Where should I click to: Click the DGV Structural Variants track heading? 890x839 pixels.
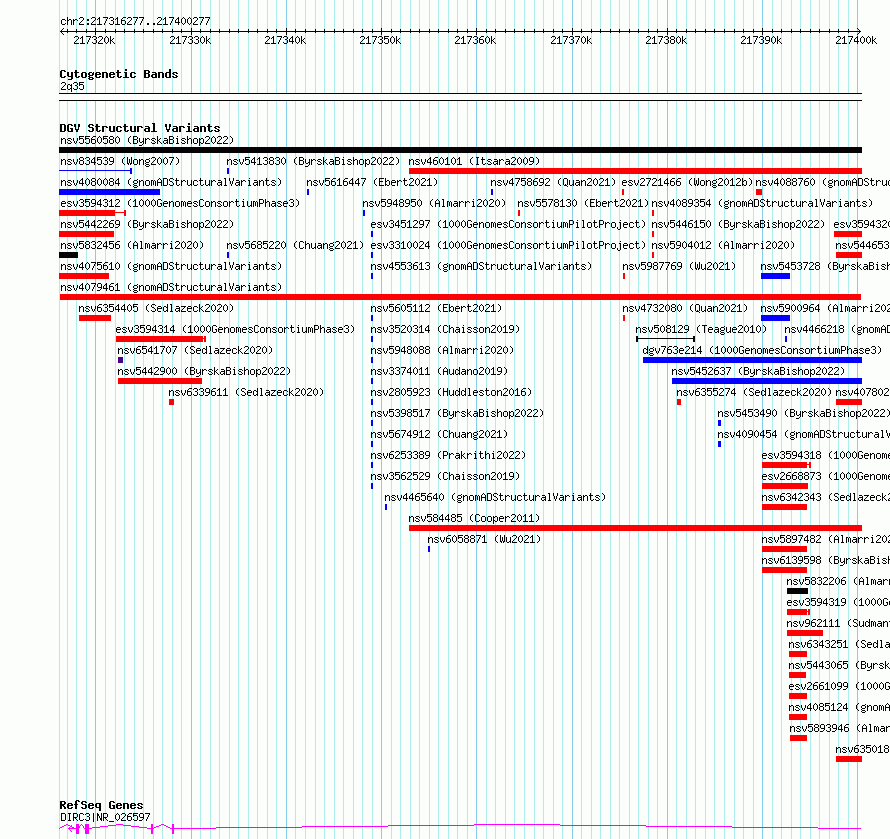[x=140, y=128]
